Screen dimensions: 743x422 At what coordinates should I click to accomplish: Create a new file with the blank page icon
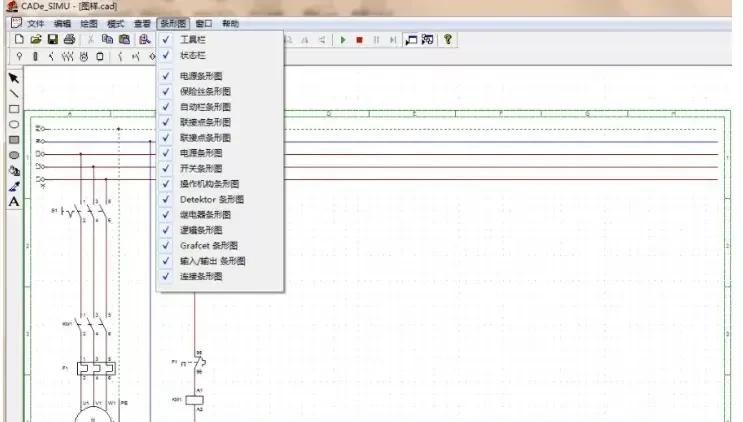point(19,39)
